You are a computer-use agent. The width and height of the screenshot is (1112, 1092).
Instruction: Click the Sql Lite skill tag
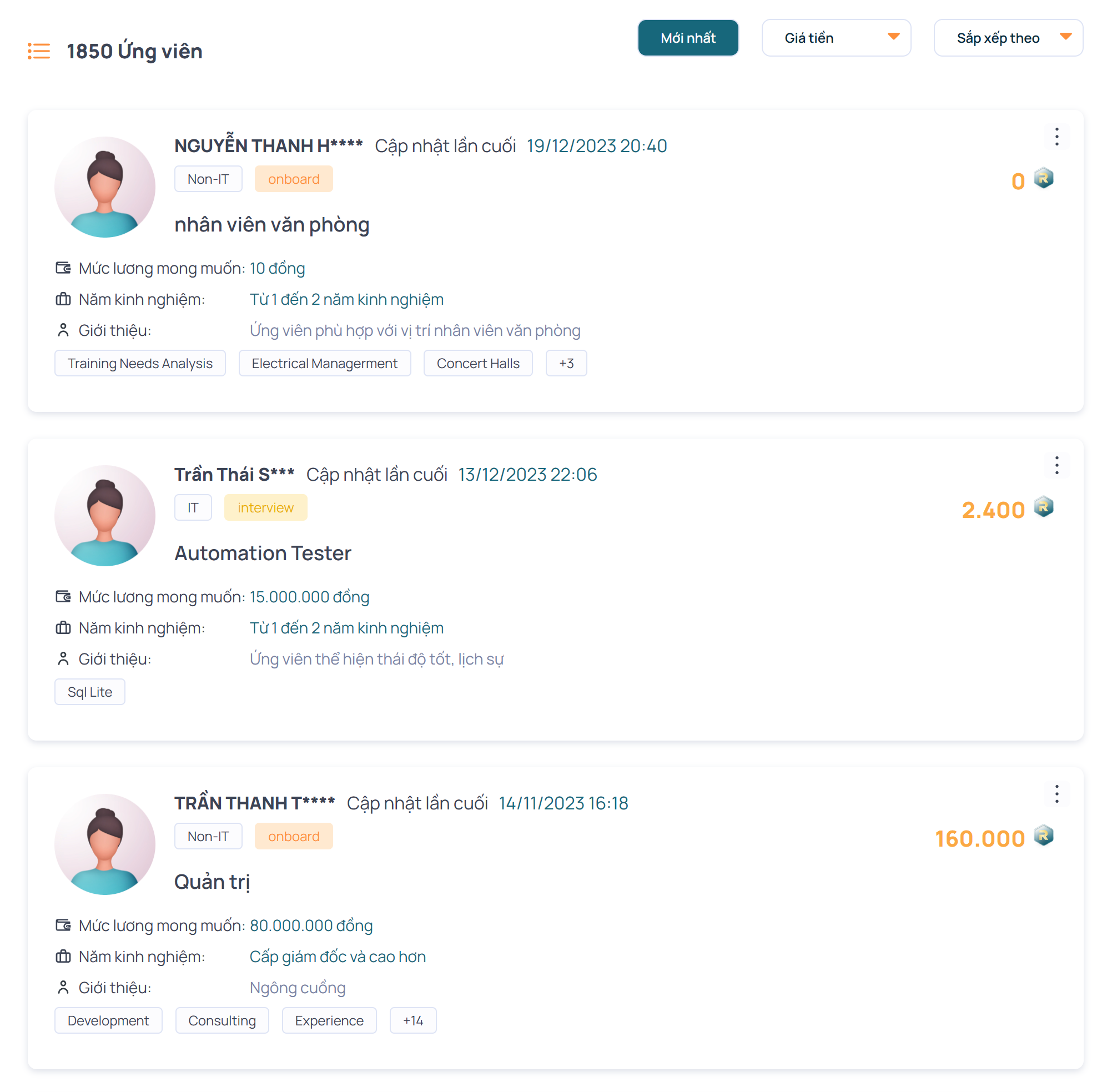pyautogui.click(x=89, y=692)
